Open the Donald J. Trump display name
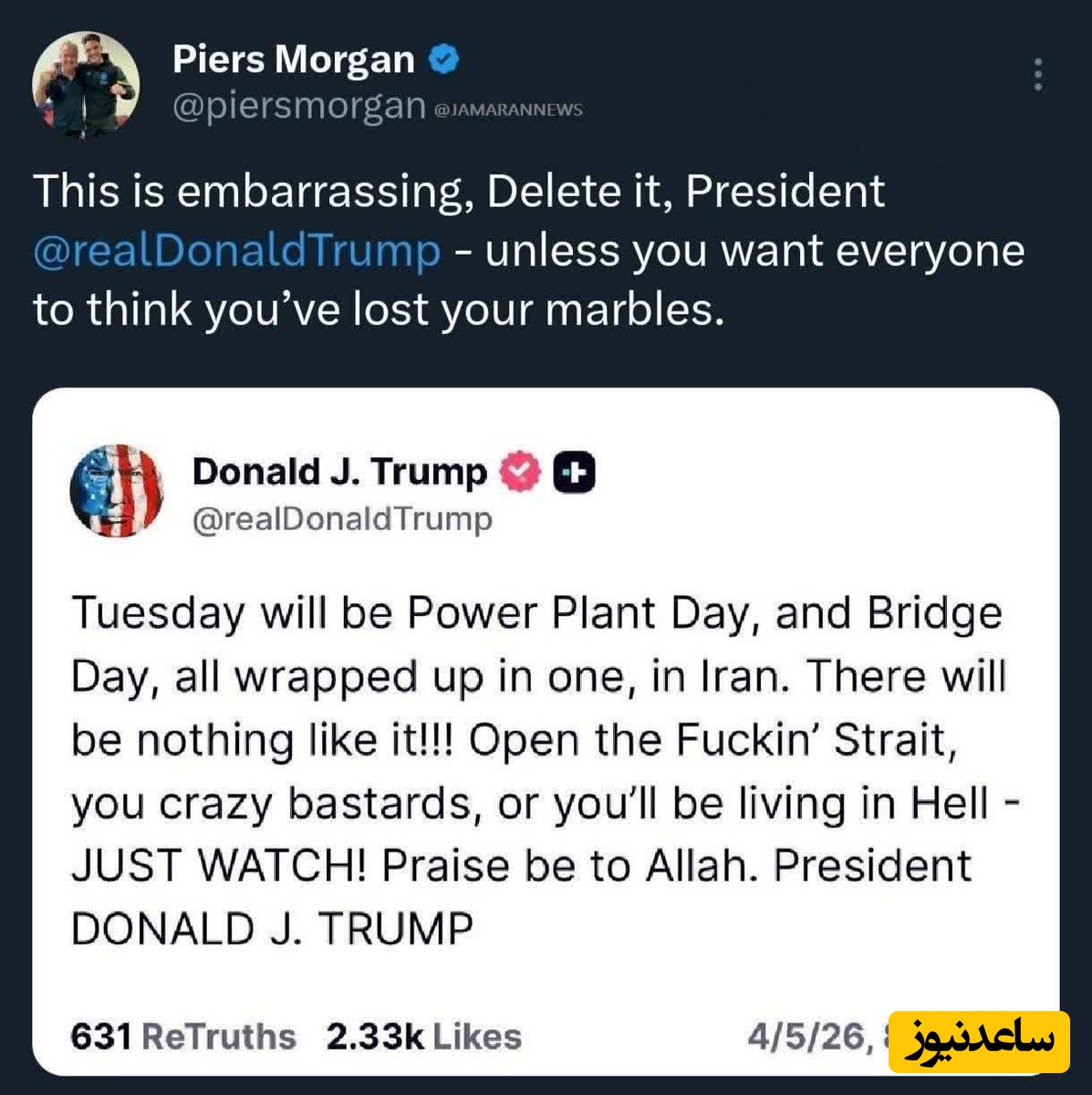The width and height of the screenshot is (1092, 1095). point(339,472)
